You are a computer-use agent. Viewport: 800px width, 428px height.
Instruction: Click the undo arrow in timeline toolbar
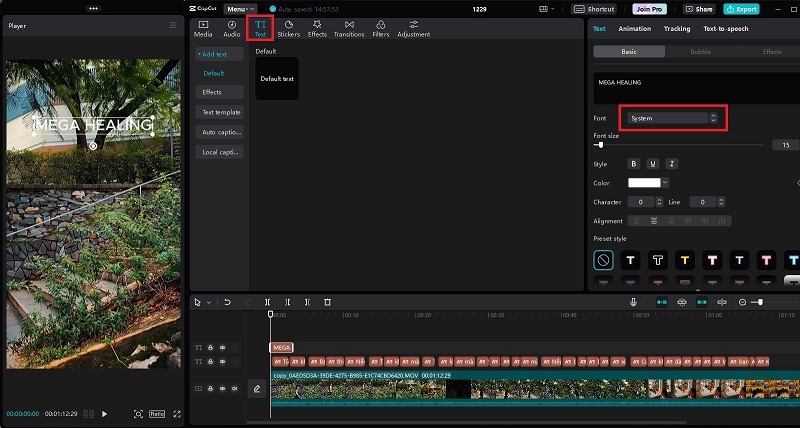tap(227, 302)
